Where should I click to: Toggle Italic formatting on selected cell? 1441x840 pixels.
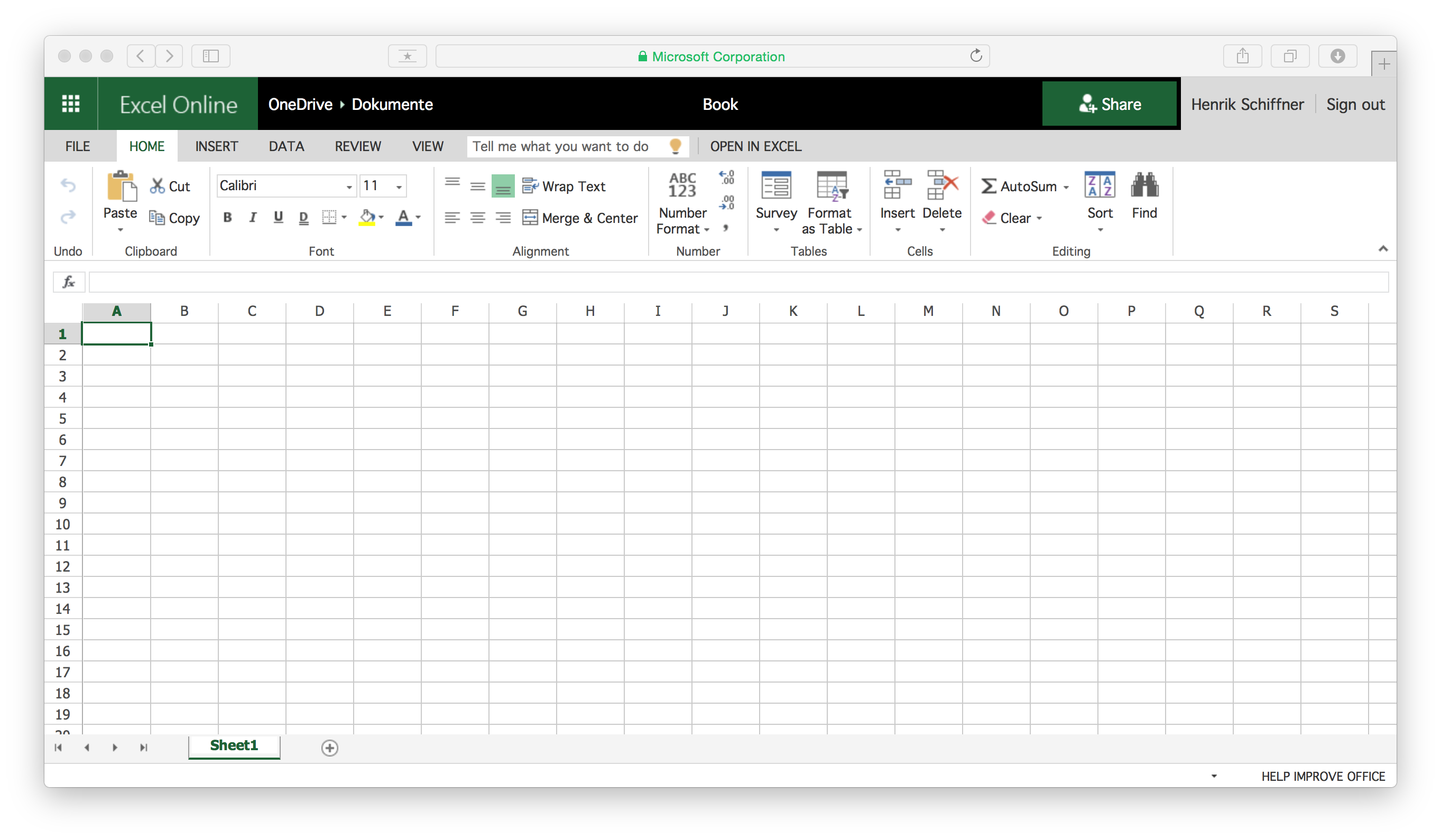click(251, 218)
